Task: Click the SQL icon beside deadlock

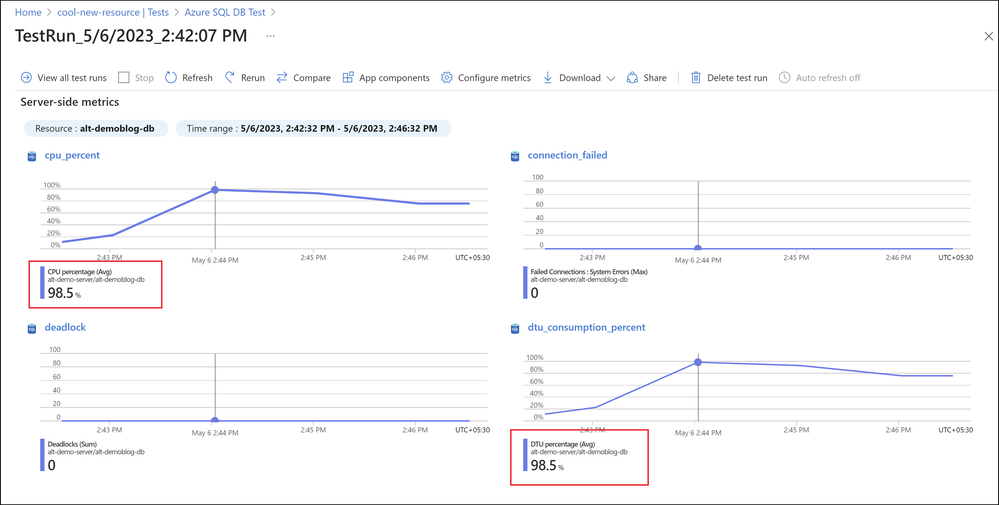Action: pos(32,328)
